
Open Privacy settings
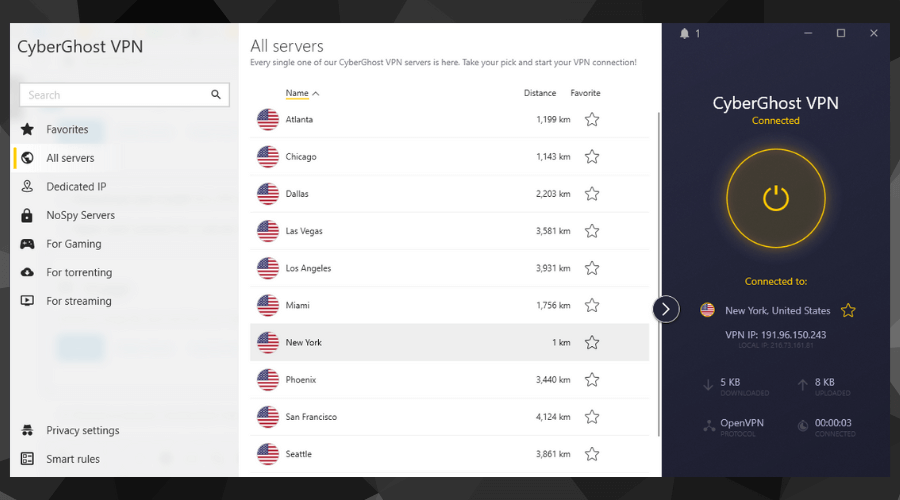tap(83, 430)
